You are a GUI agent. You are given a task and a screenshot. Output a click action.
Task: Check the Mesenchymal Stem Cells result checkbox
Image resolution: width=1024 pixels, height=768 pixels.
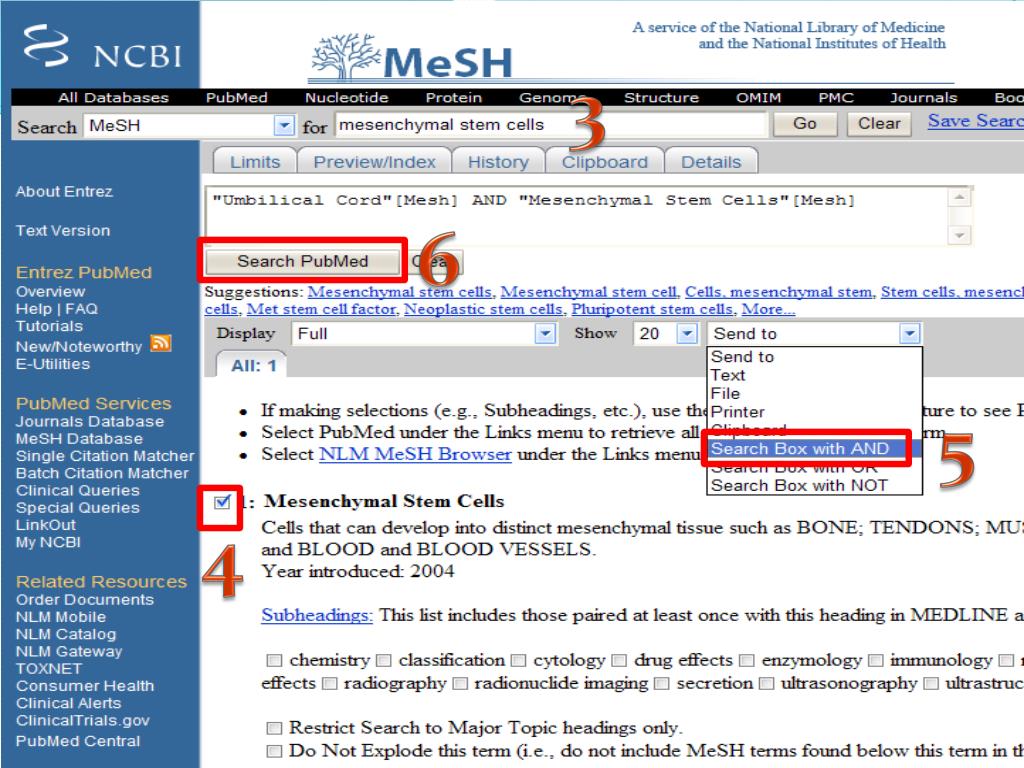(222, 502)
